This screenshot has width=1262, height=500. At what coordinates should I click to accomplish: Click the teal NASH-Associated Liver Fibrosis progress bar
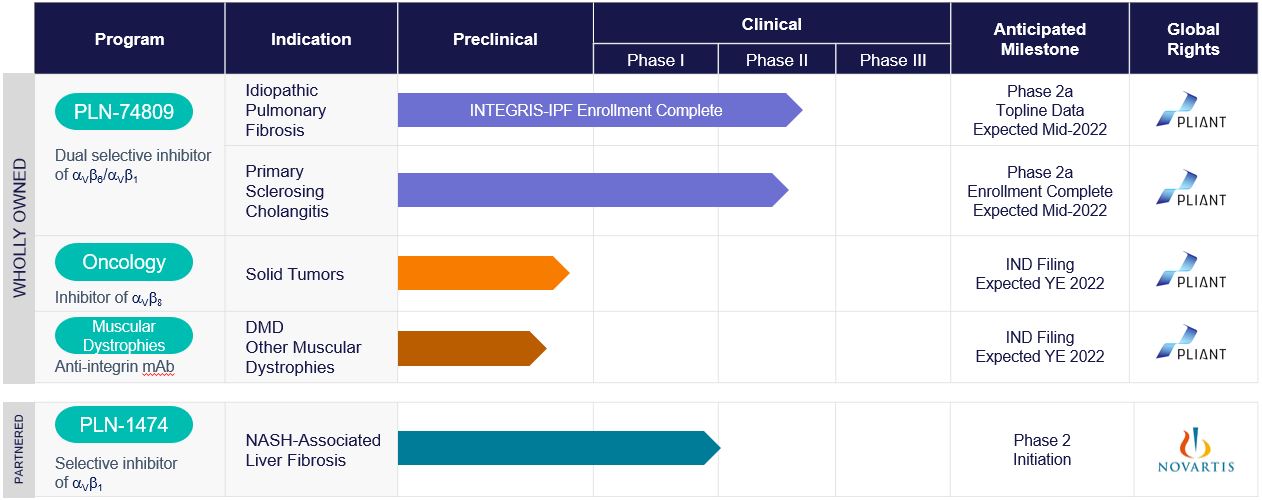557,448
